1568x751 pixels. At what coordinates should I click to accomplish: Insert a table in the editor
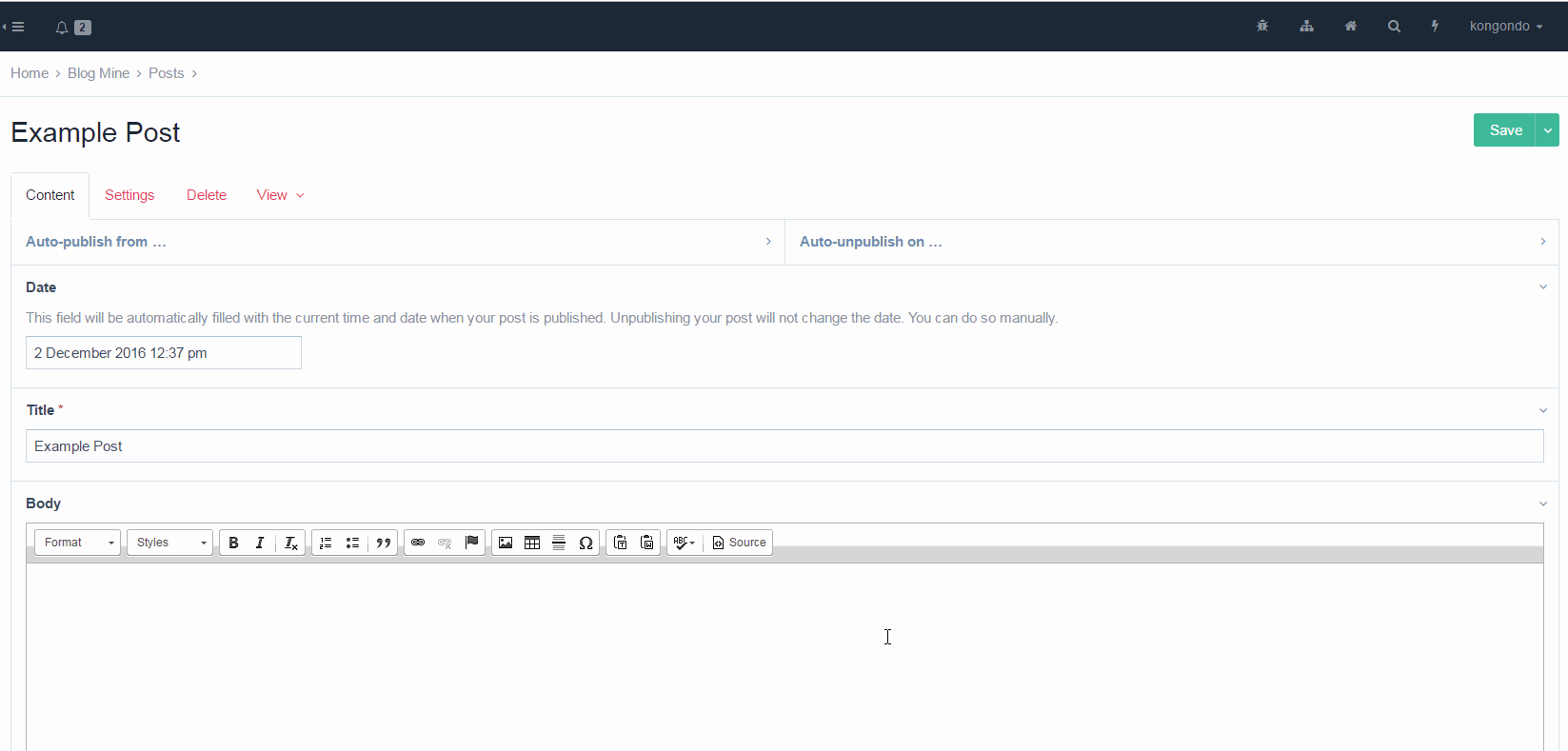pyautogui.click(x=532, y=543)
